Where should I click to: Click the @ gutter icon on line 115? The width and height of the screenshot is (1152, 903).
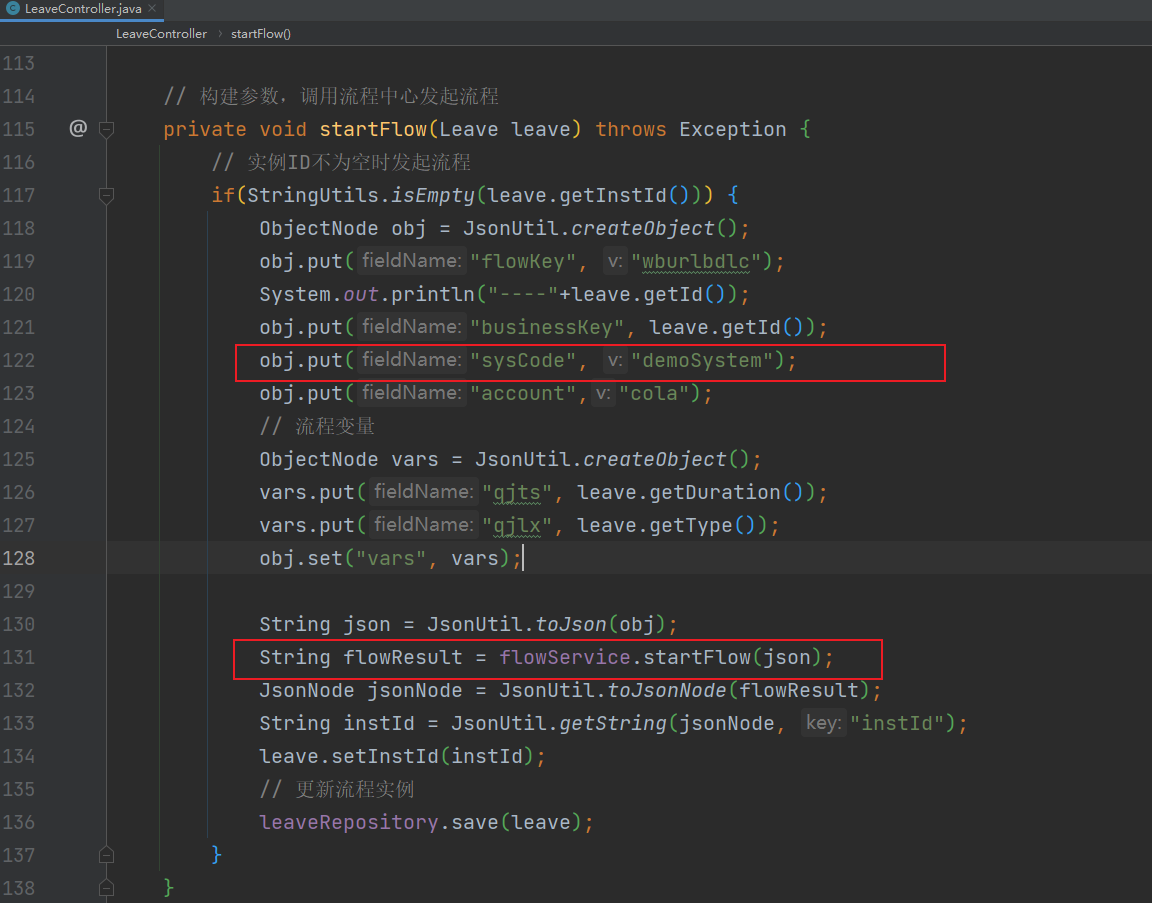point(78,128)
